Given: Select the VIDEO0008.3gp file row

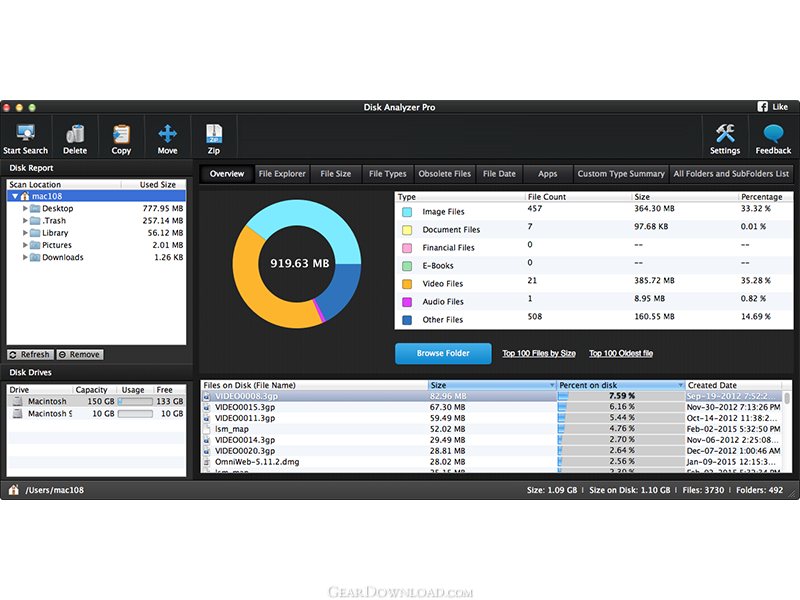Looking at the screenshot, I should [493, 396].
